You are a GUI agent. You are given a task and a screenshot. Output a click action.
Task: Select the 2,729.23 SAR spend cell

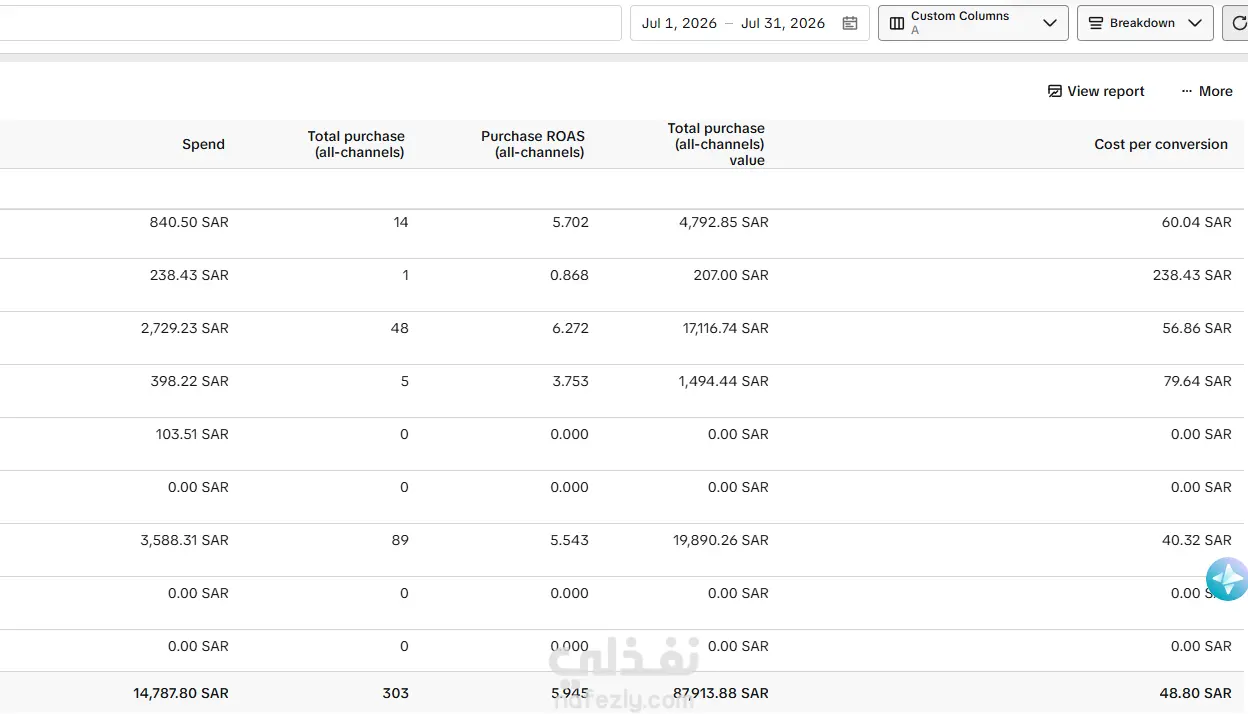pyautogui.click(x=185, y=328)
